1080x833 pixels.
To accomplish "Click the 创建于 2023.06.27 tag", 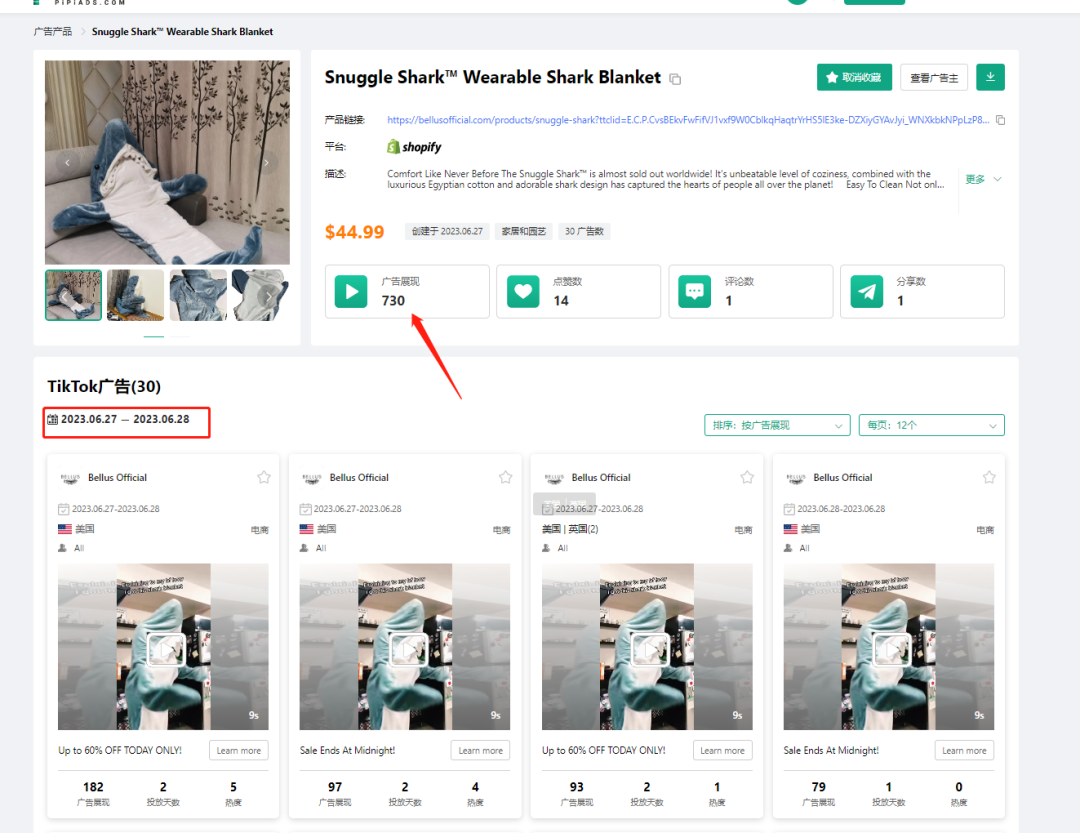I will tap(447, 232).
